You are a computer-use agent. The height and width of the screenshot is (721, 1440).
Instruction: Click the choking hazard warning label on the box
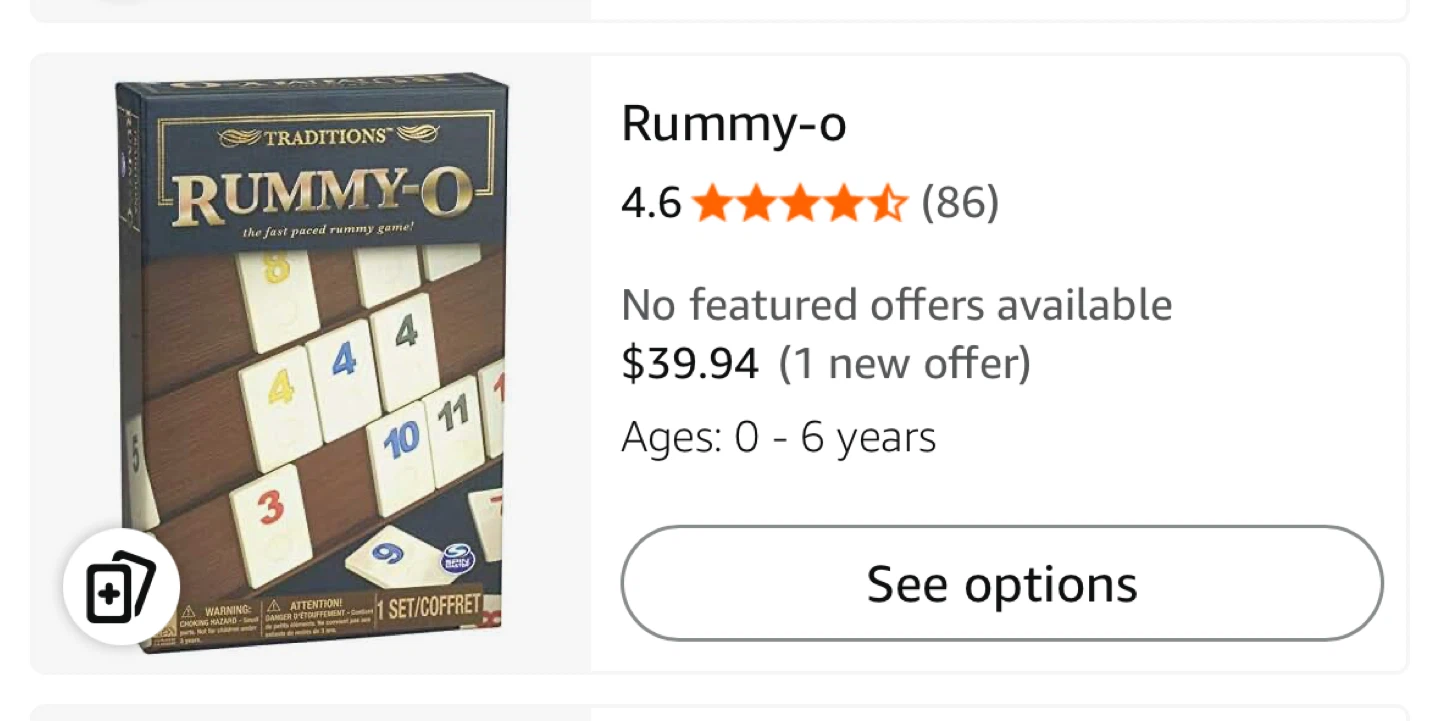pos(214,619)
